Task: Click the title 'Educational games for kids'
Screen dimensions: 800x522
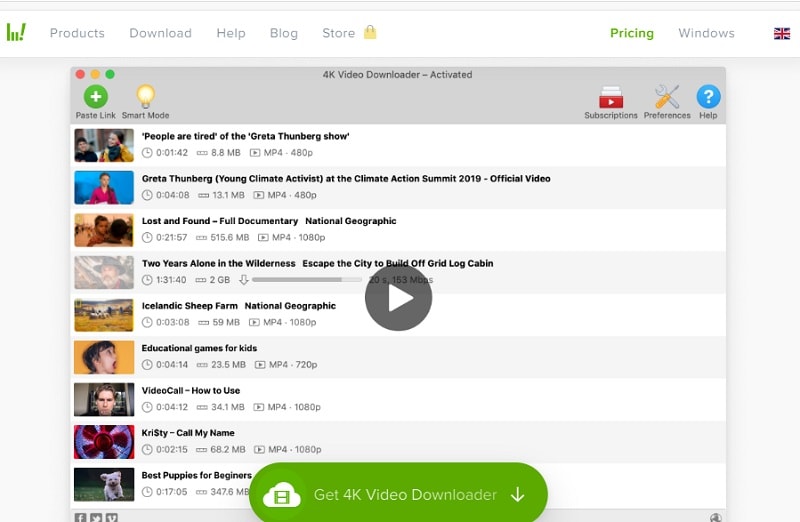Action: [199, 348]
